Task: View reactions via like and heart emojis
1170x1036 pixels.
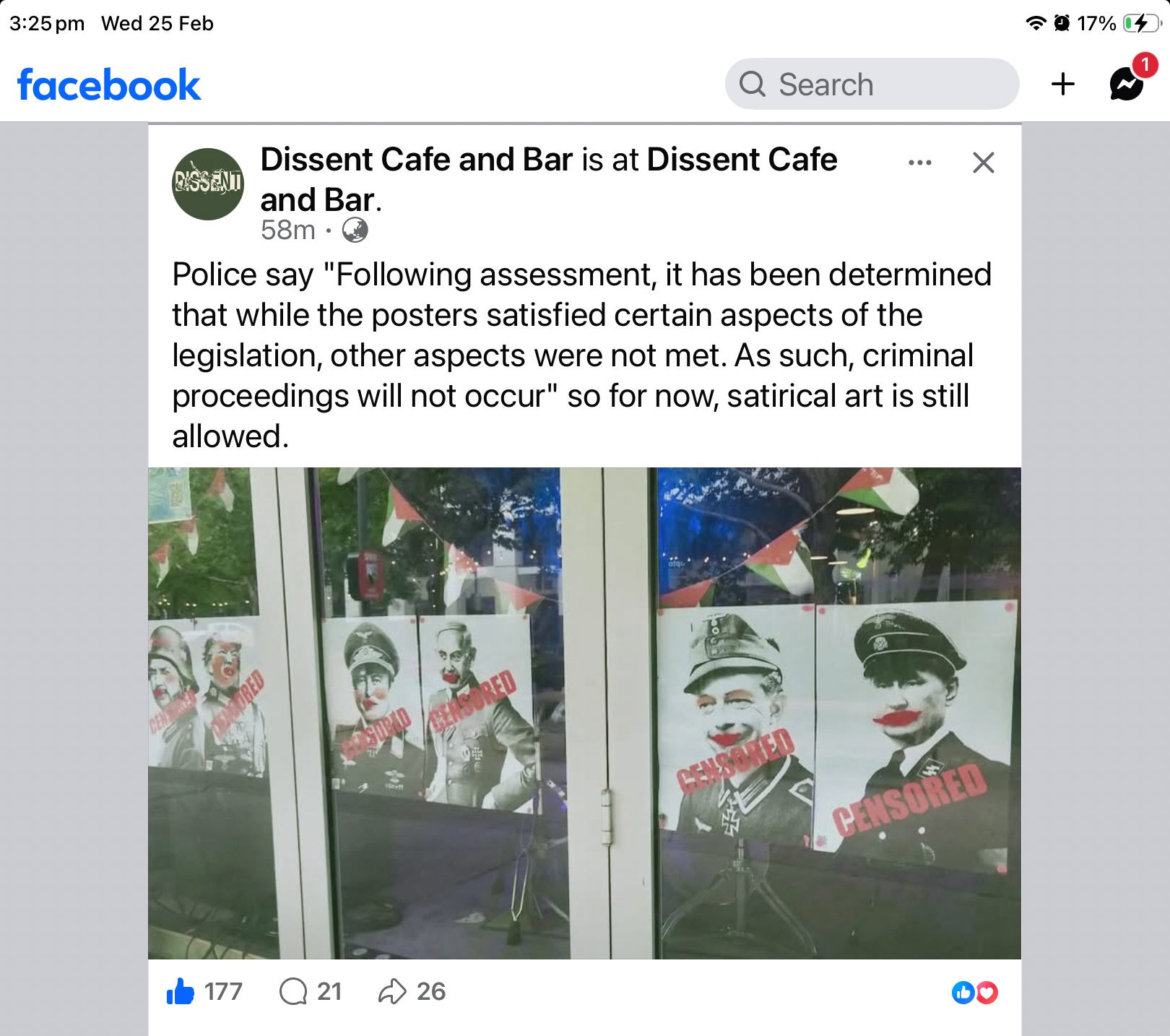Action: pos(975,993)
